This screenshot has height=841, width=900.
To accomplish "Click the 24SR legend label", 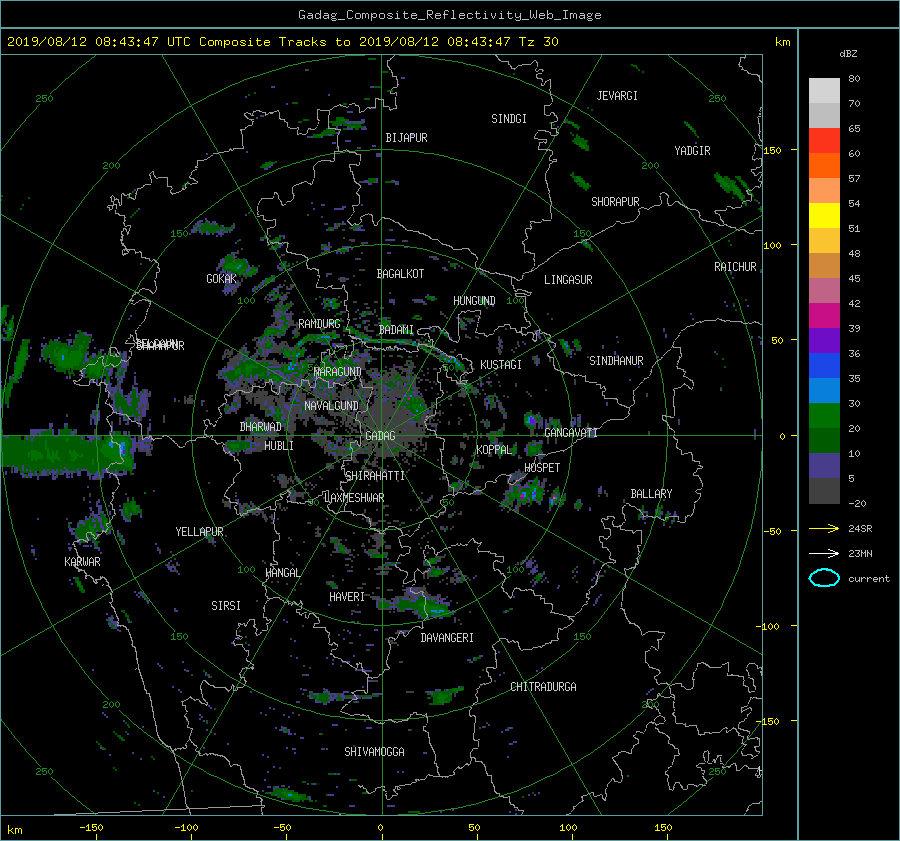I will [860, 529].
